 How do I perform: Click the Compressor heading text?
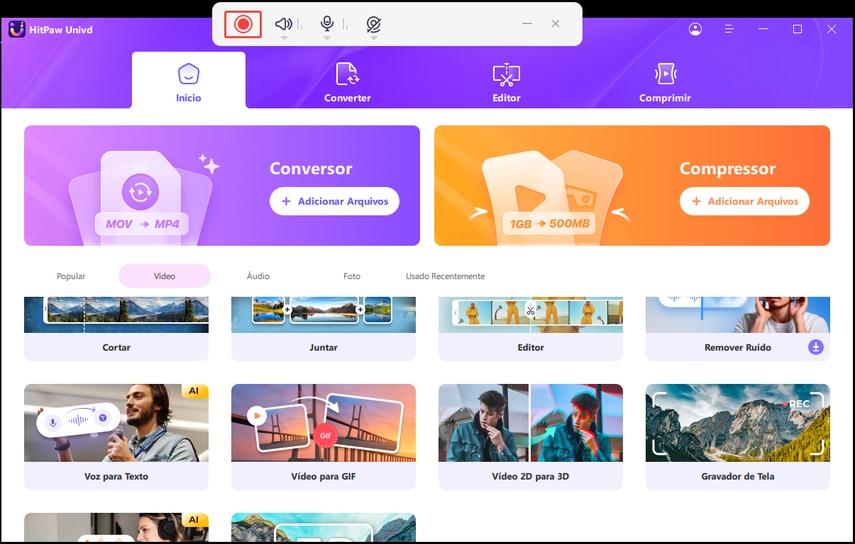(x=727, y=168)
